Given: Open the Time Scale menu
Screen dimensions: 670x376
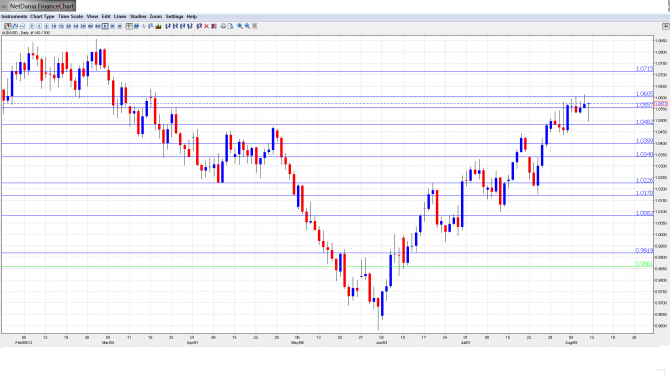Looking at the screenshot, I should 71,16.
